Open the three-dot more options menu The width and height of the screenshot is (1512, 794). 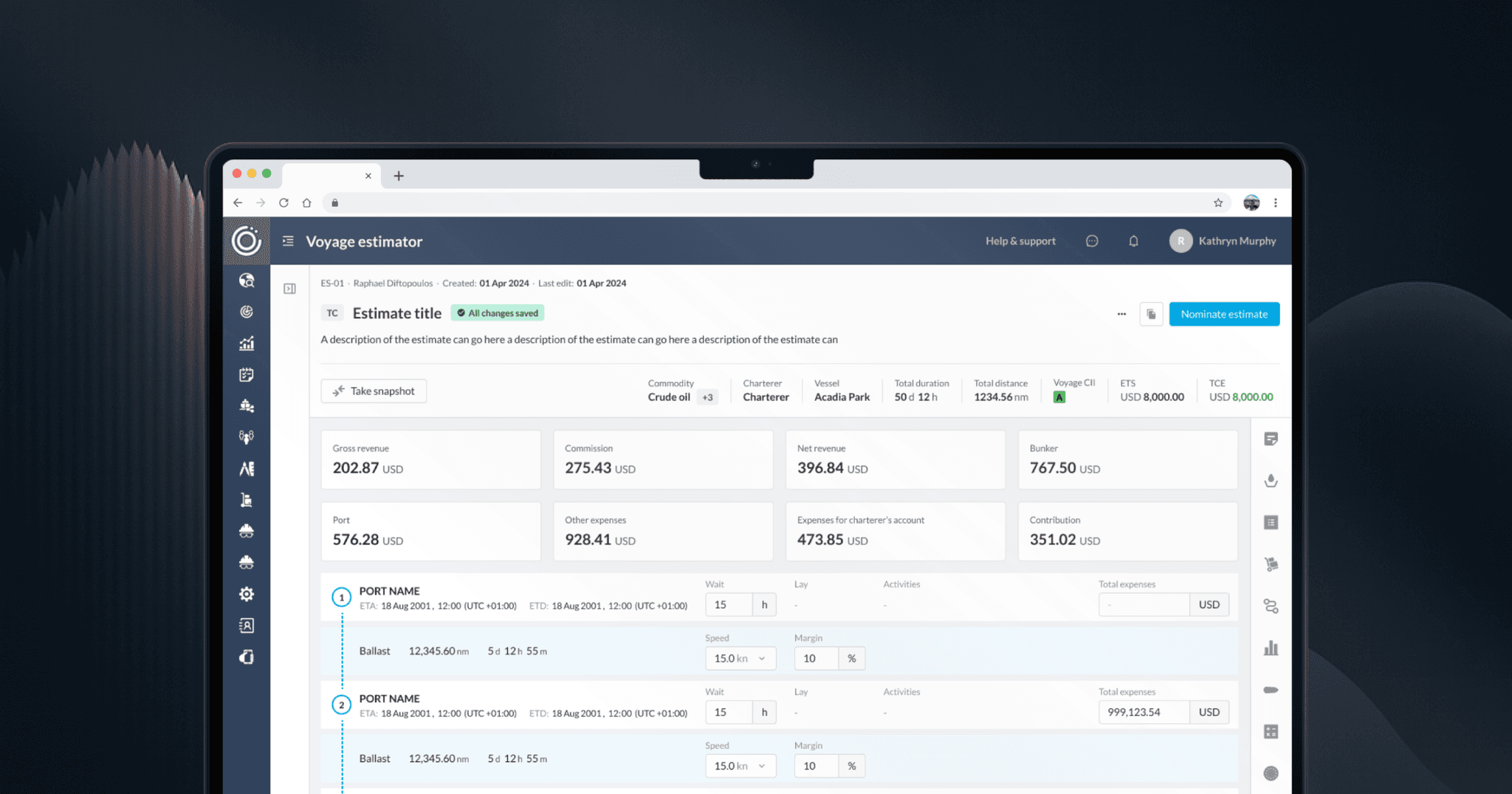tap(1121, 314)
